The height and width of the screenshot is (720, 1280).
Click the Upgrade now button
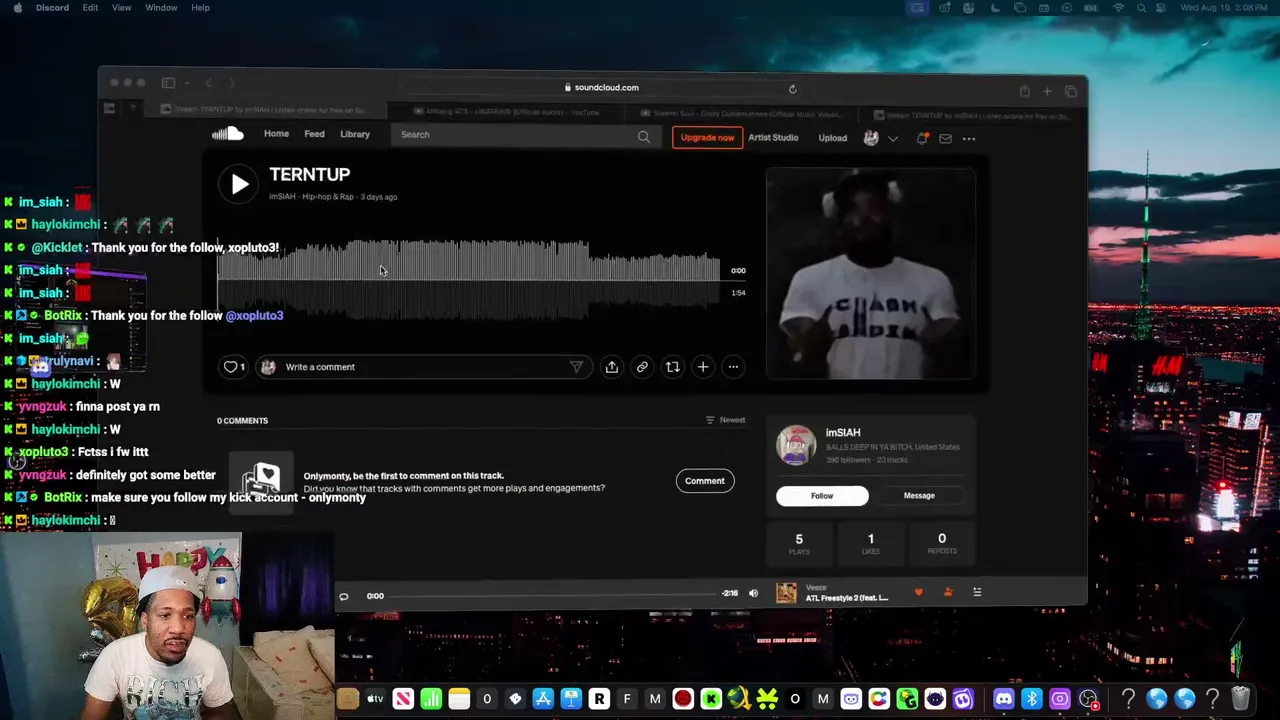pos(707,137)
